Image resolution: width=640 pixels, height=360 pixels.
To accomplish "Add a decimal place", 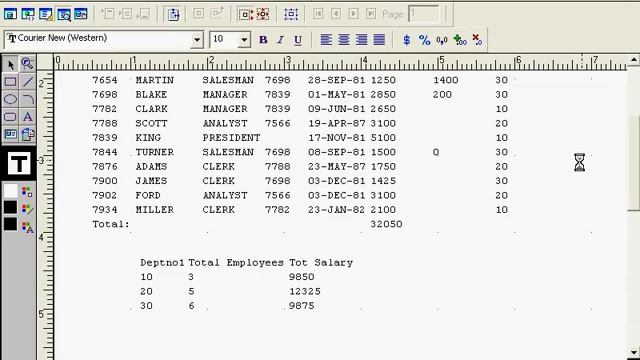I will click(460, 40).
